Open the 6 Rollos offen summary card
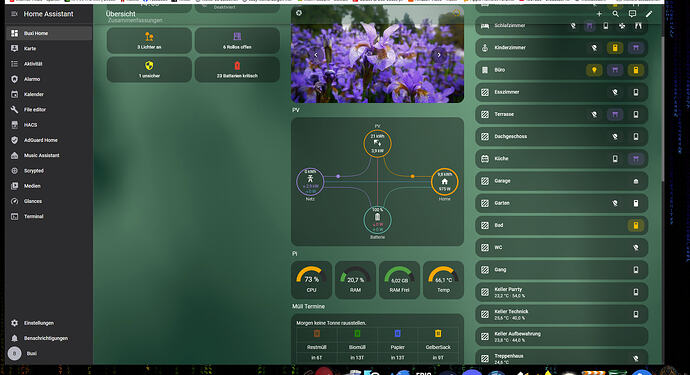 [237, 40]
